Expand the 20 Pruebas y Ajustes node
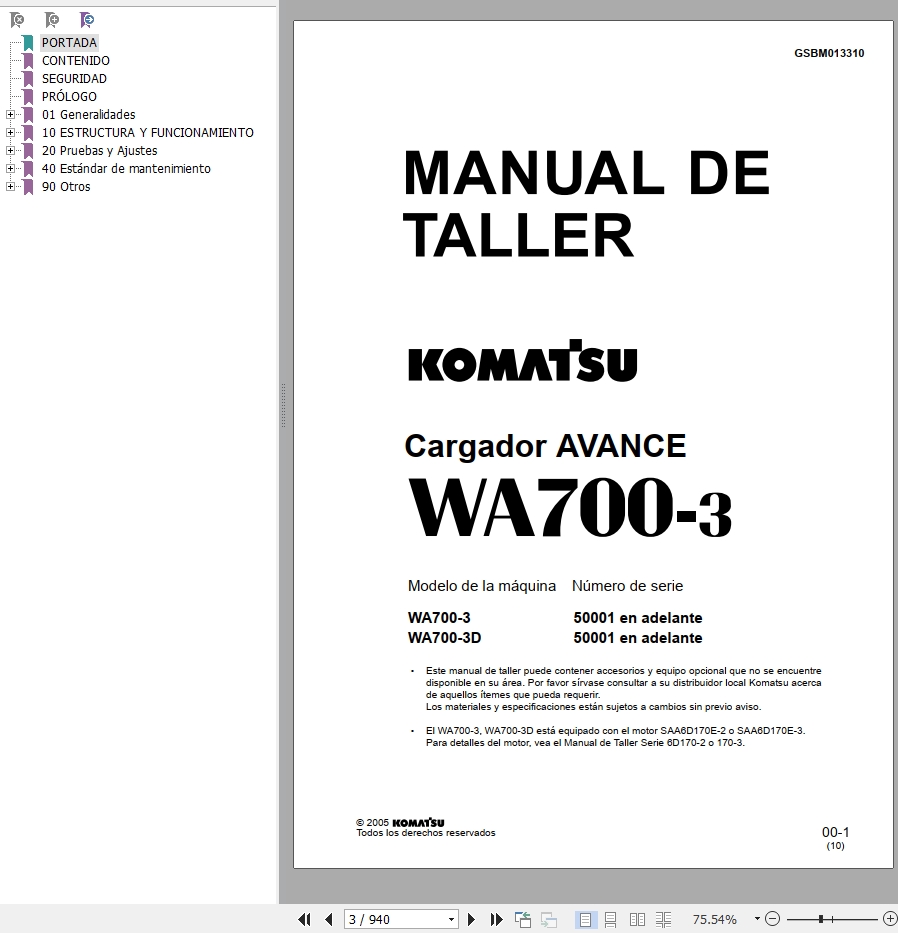Screen dimensions: 898x933 coord(10,151)
